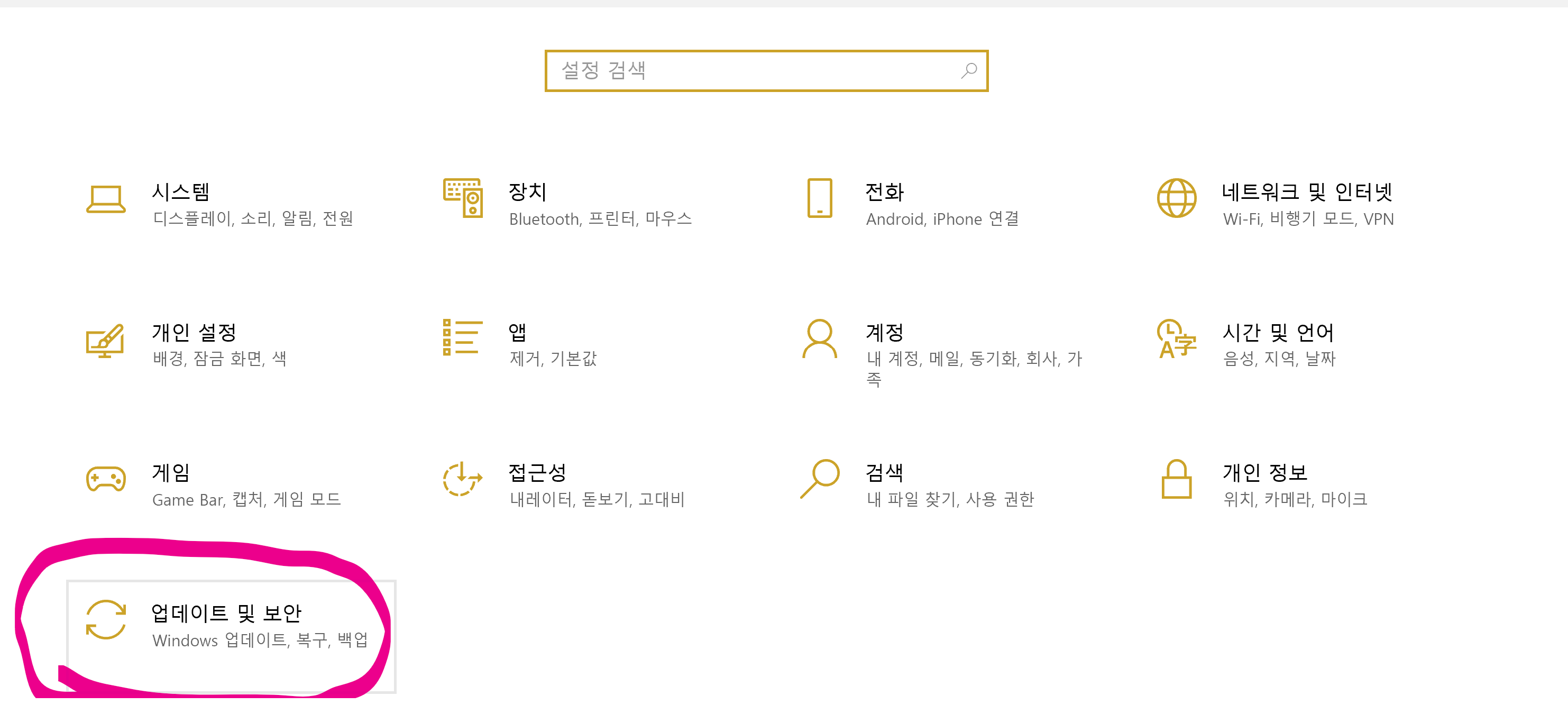Click magnifier button in search box
Viewport: 1568px width, 714px height.
(968, 71)
